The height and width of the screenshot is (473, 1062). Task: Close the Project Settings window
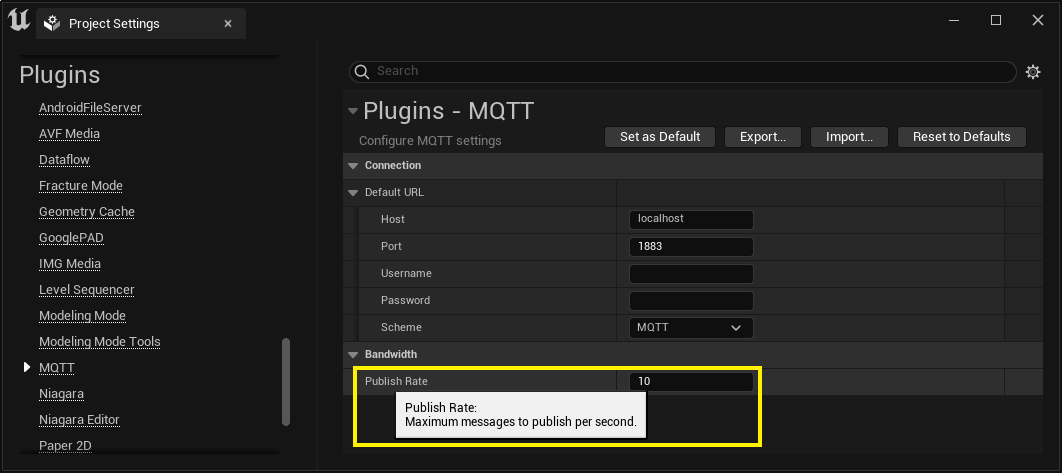[x=1038, y=20]
